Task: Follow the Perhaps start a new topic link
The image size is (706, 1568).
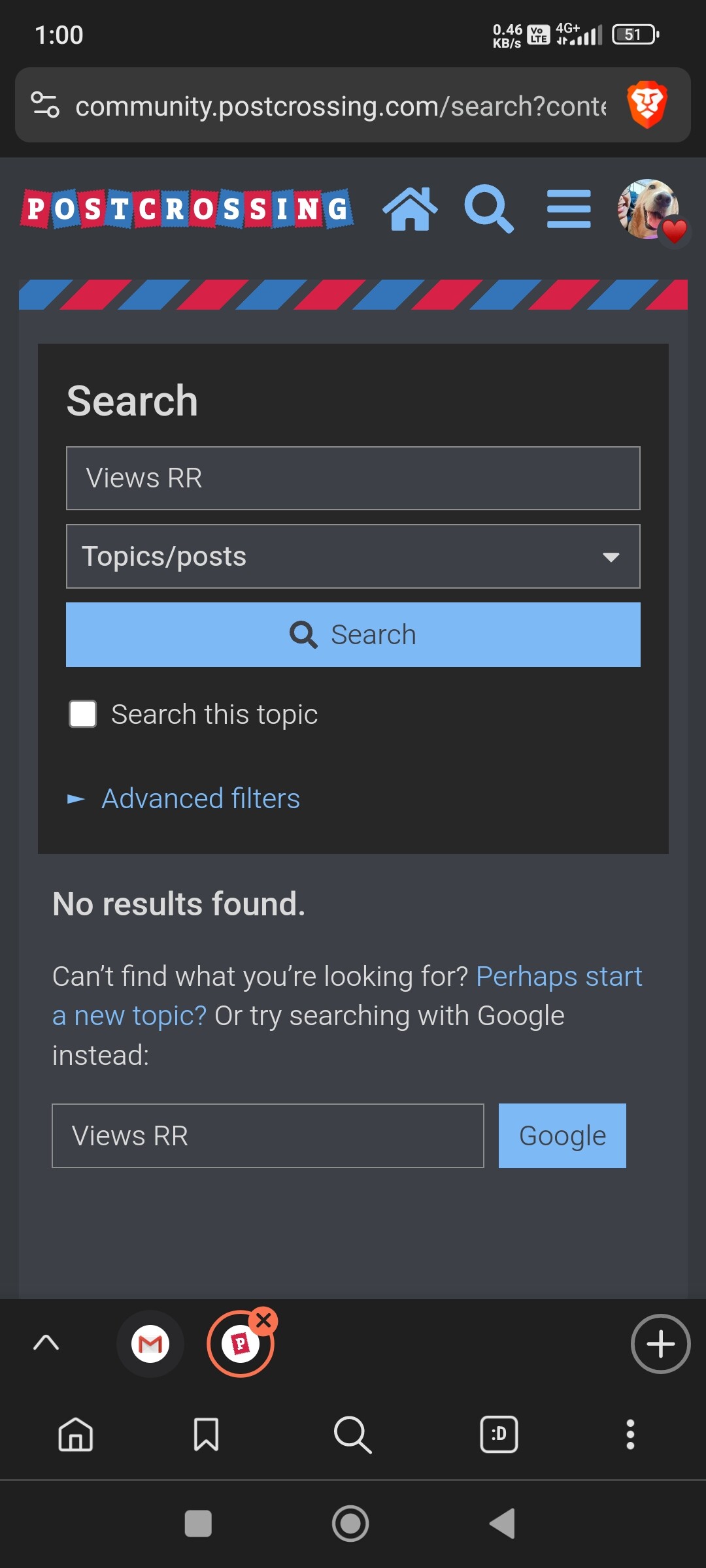Action: coord(347,996)
